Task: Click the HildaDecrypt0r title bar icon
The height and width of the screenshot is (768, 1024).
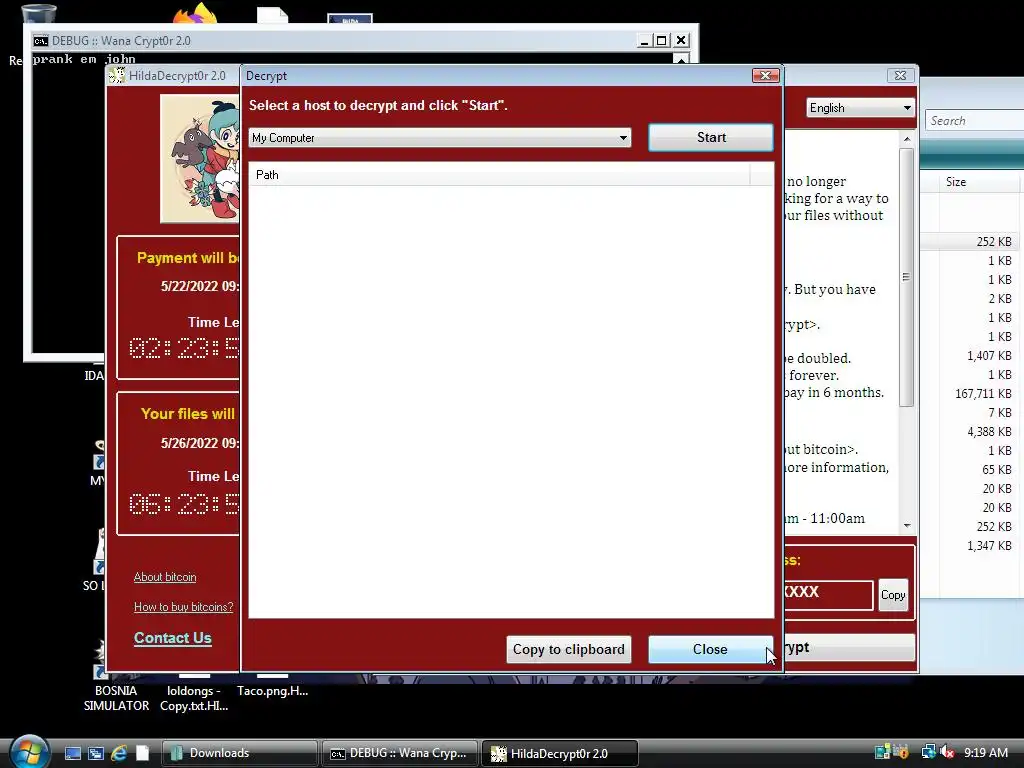Action: 116,76
